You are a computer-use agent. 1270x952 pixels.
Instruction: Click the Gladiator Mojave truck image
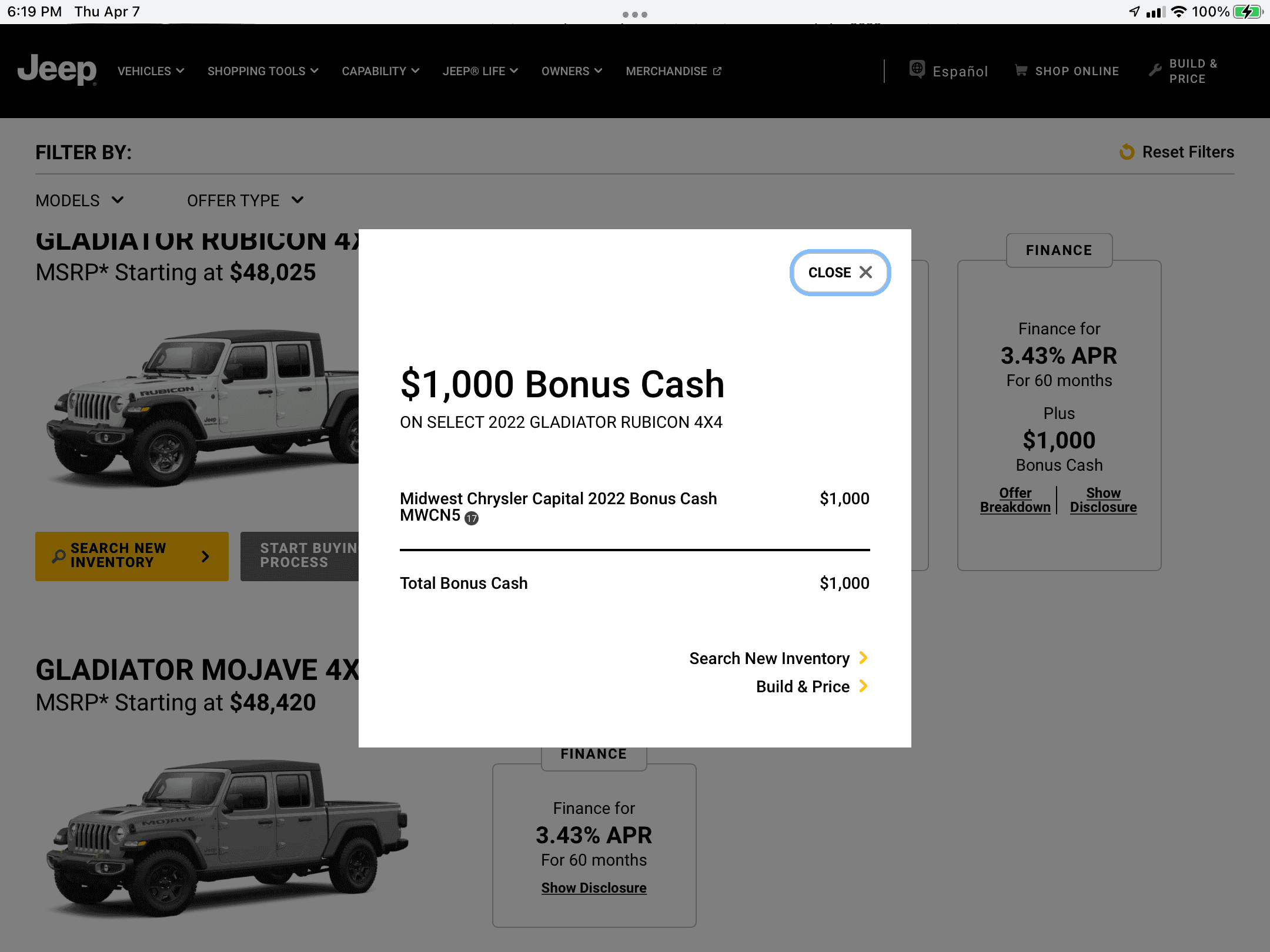pos(228,837)
